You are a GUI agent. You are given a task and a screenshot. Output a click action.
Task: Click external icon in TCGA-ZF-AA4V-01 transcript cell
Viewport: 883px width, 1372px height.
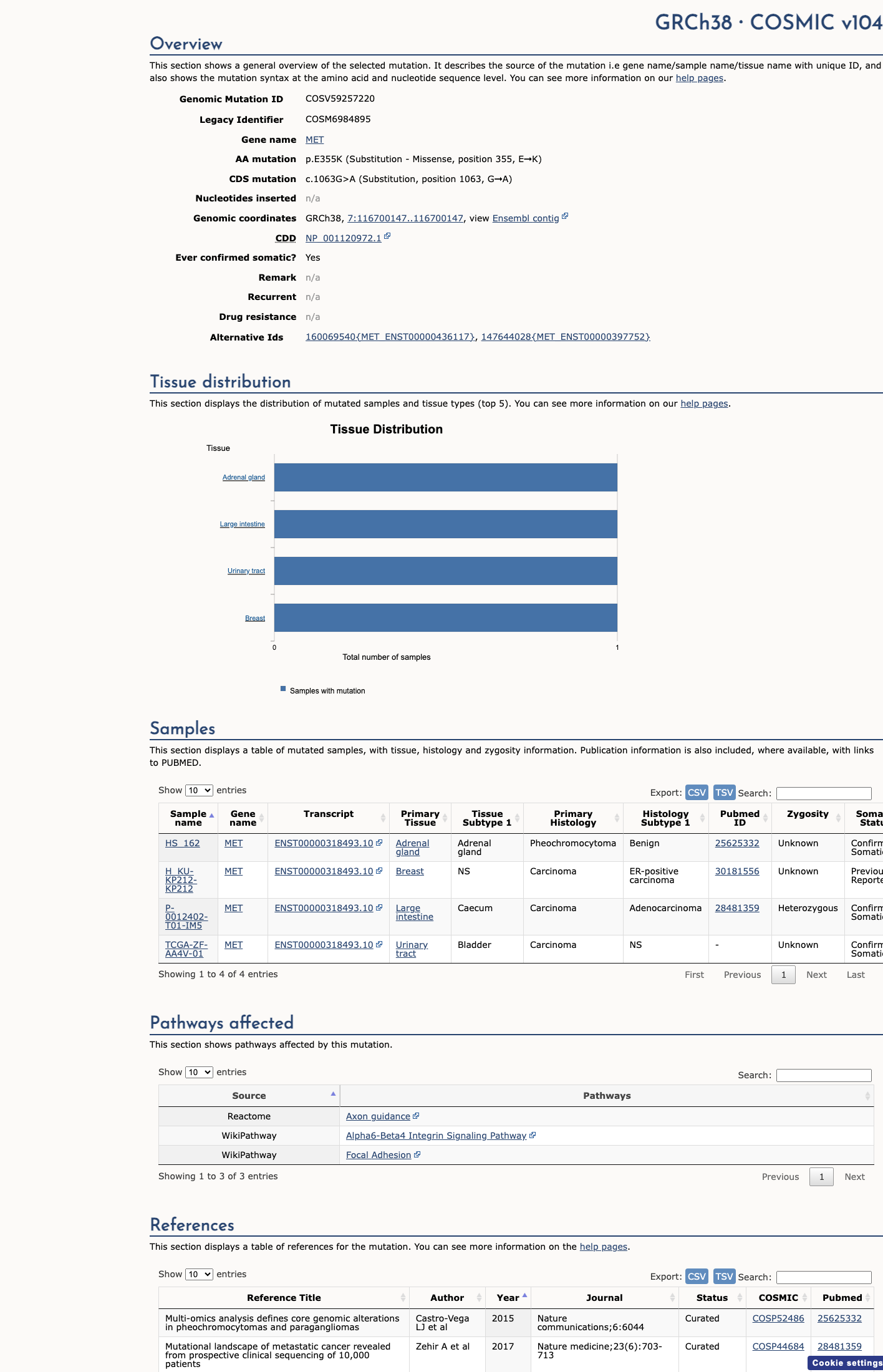(x=379, y=944)
